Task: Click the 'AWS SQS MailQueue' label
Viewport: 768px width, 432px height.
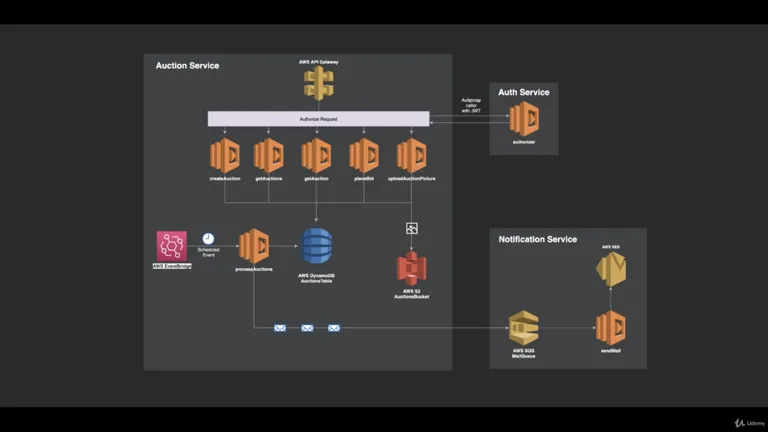Action: (x=524, y=354)
